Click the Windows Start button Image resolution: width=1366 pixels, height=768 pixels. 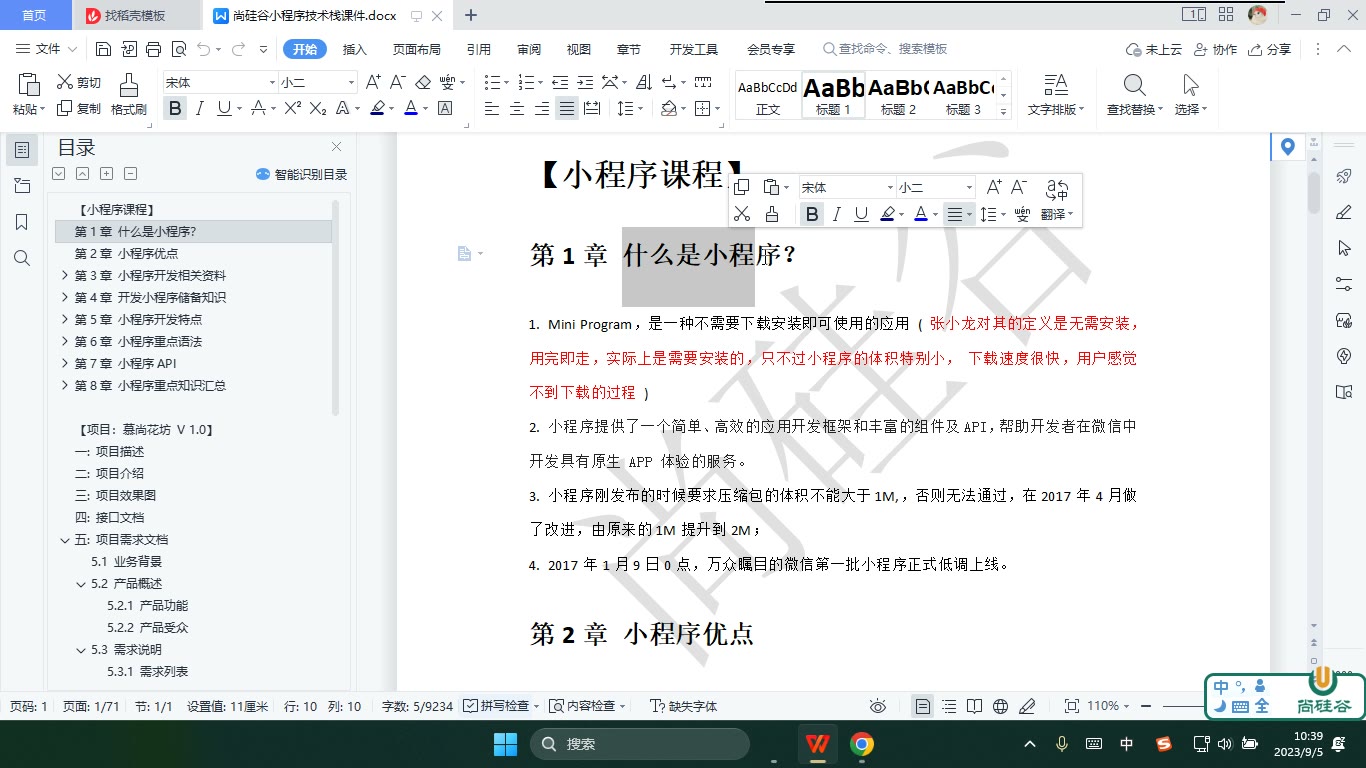[x=505, y=744]
